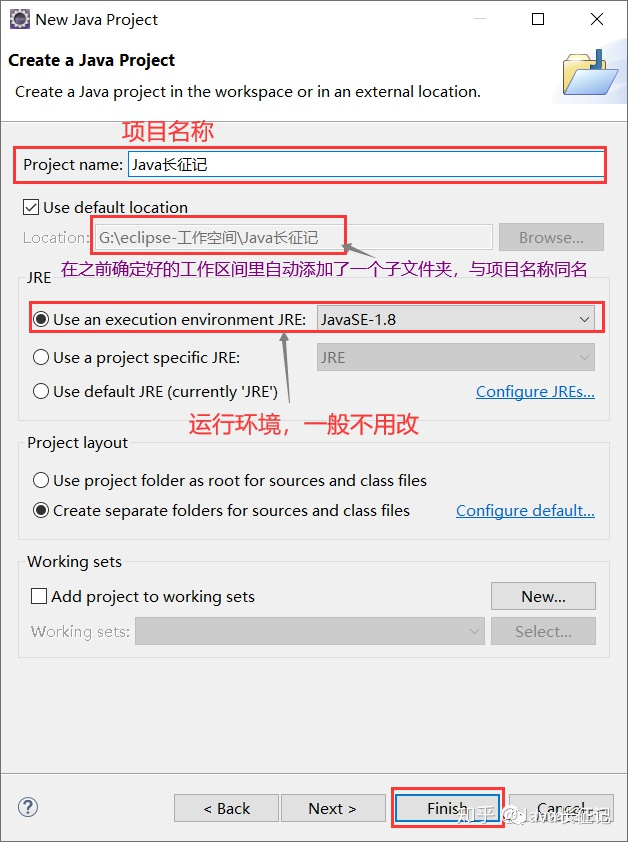Open Configure default layout link
628x842 pixels.
click(525, 510)
